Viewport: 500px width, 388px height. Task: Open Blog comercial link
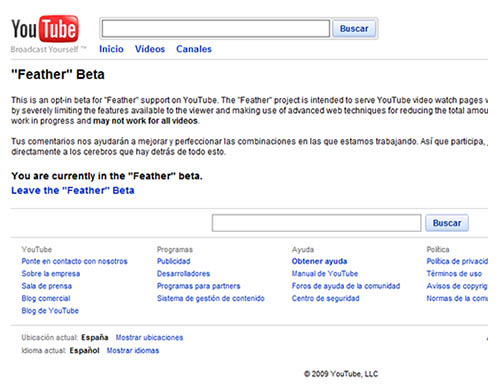point(46,298)
